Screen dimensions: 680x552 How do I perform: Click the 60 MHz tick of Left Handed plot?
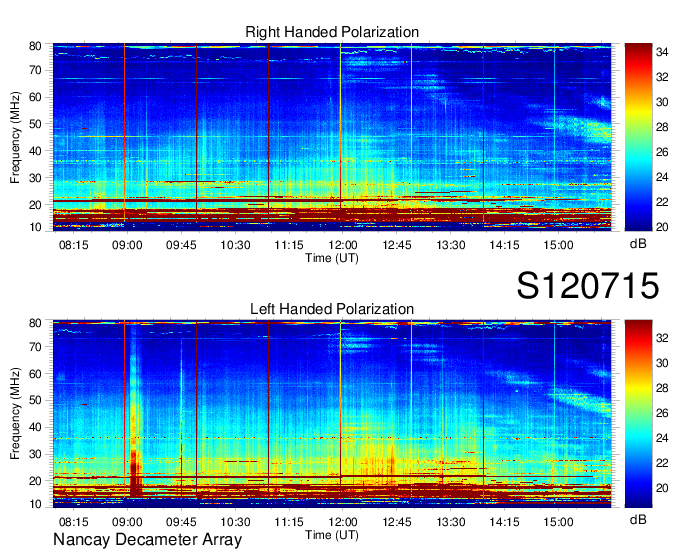pos(35,374)
